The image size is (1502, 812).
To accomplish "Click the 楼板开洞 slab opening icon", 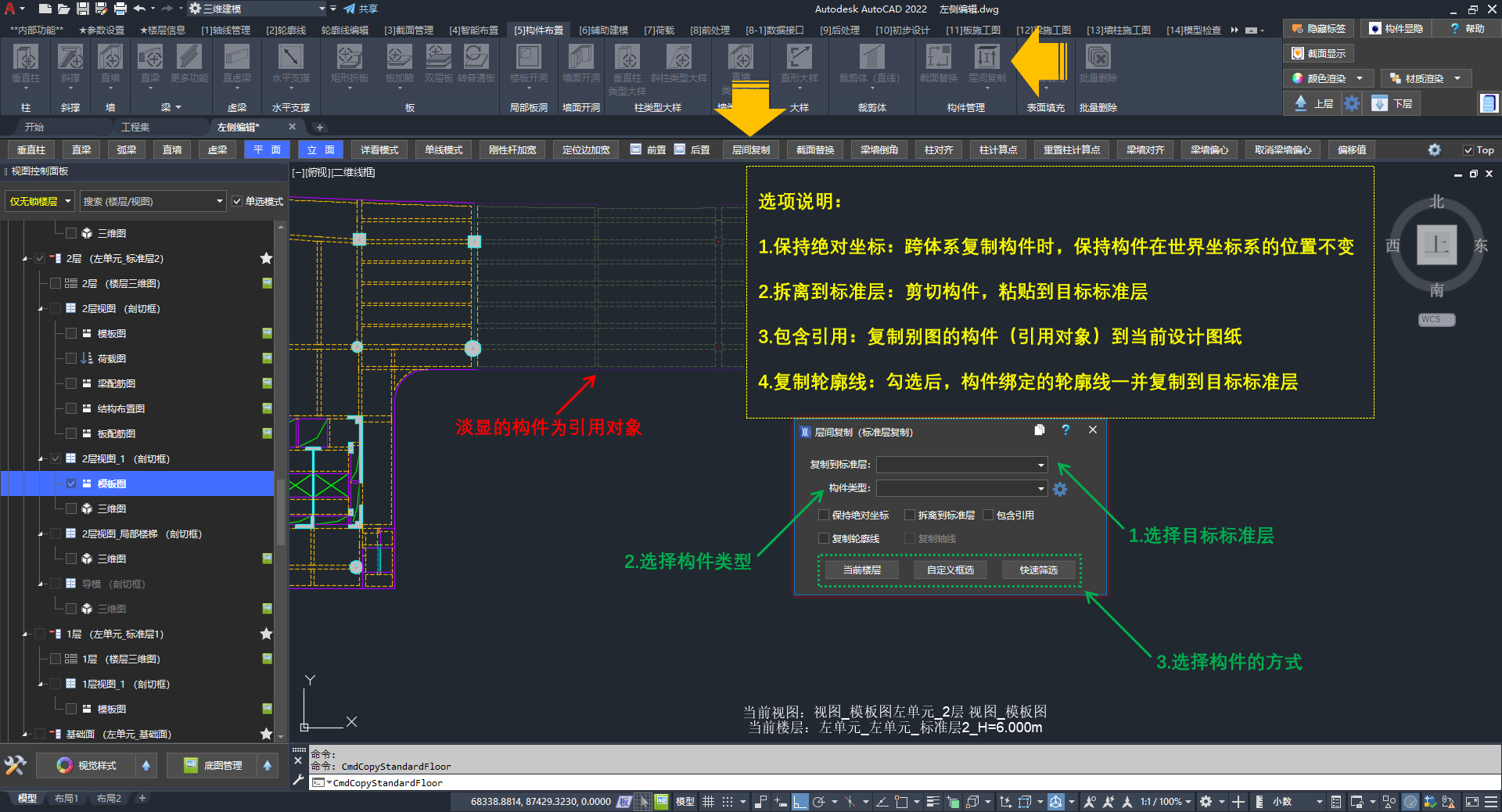I will click(529, 59).
